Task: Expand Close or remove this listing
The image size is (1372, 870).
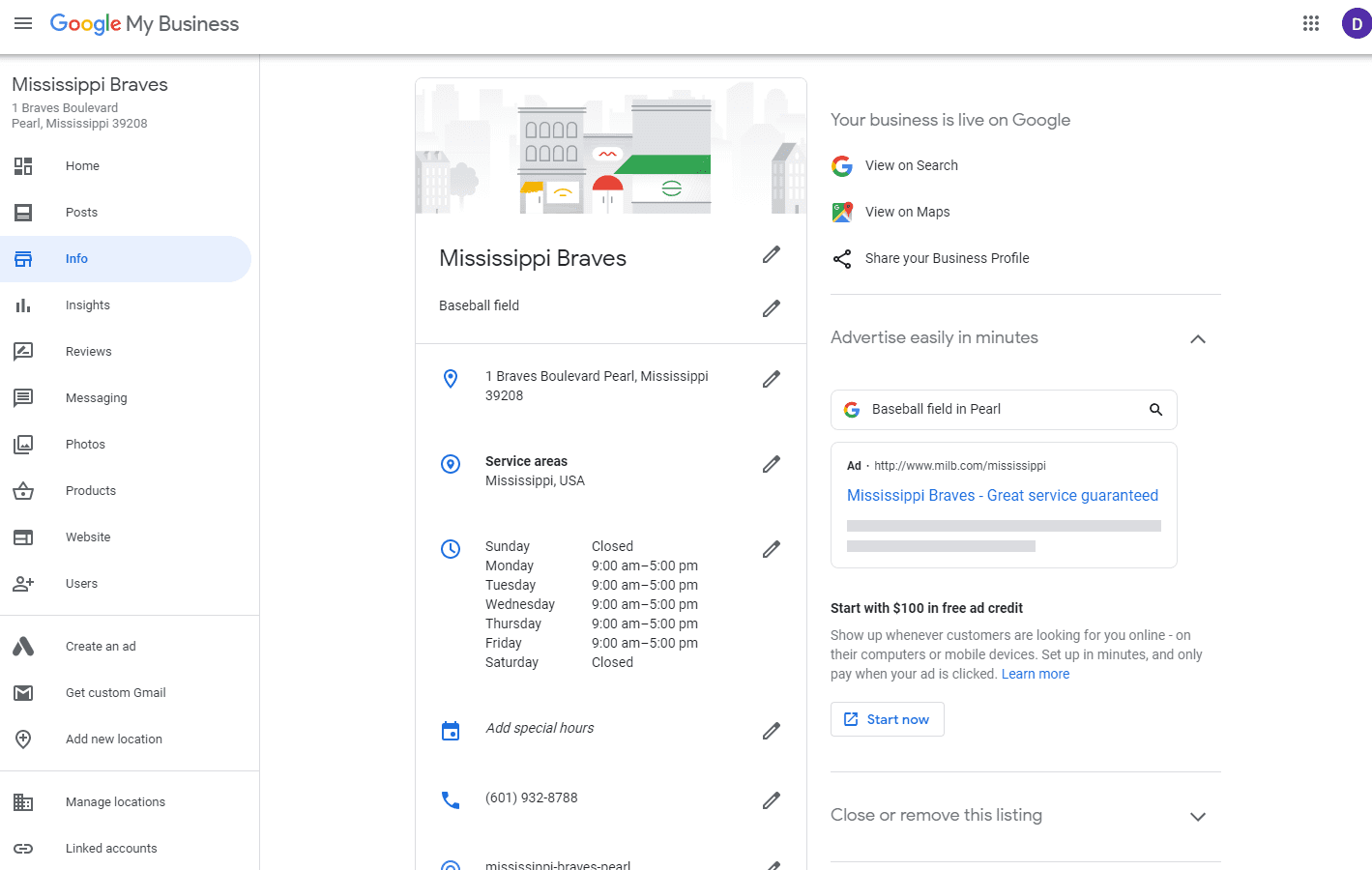Action: (x=1198, y=817)
